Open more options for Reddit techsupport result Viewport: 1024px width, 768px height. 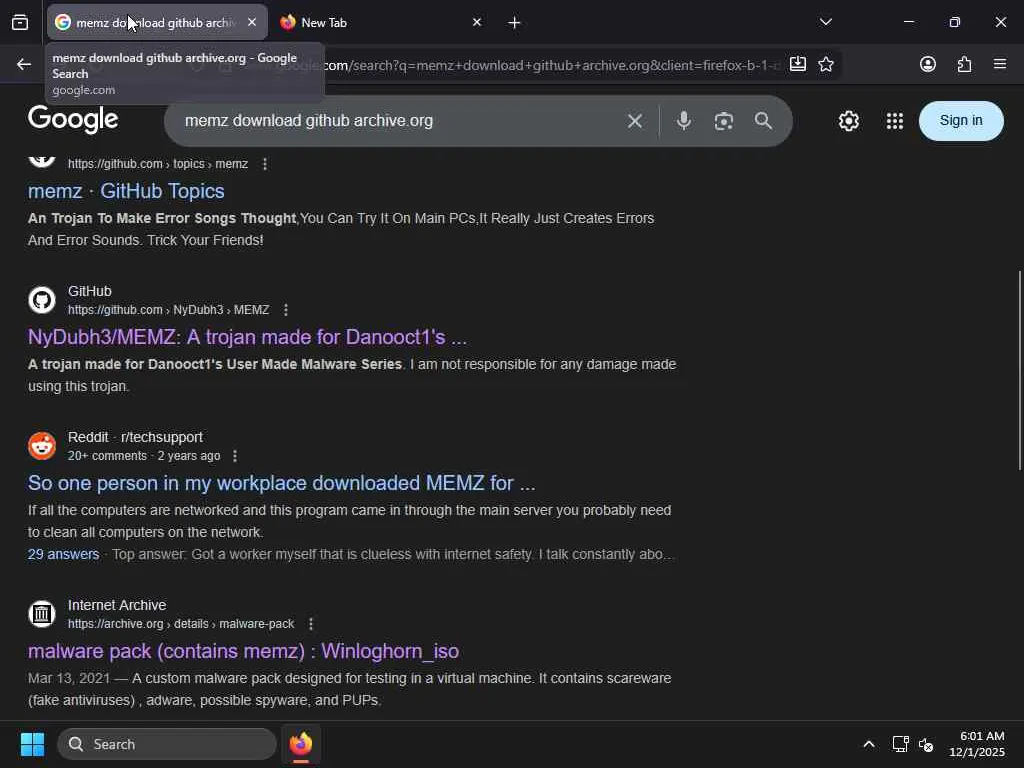[x=235, y=456]
